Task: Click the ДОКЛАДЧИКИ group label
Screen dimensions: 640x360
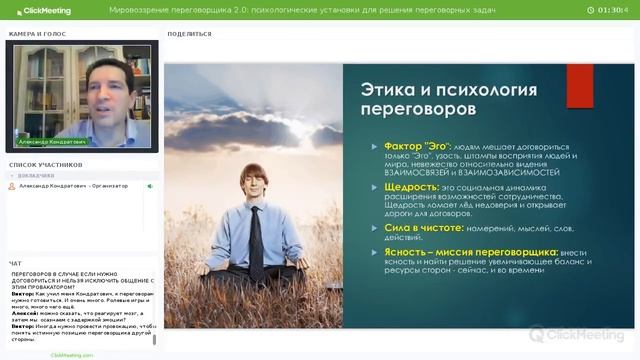Action: 36,176
